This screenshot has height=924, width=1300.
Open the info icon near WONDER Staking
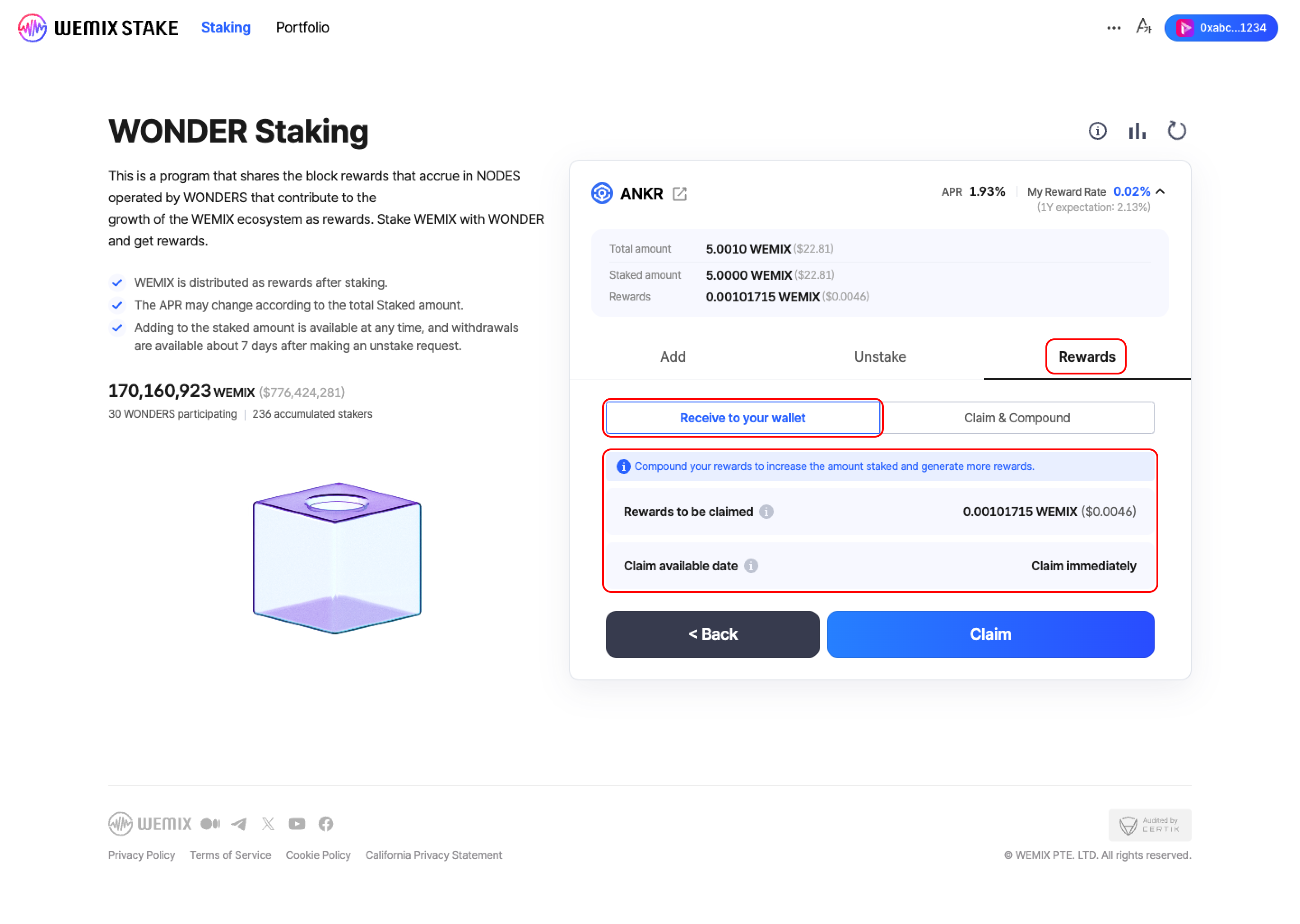click(1097, 131)
